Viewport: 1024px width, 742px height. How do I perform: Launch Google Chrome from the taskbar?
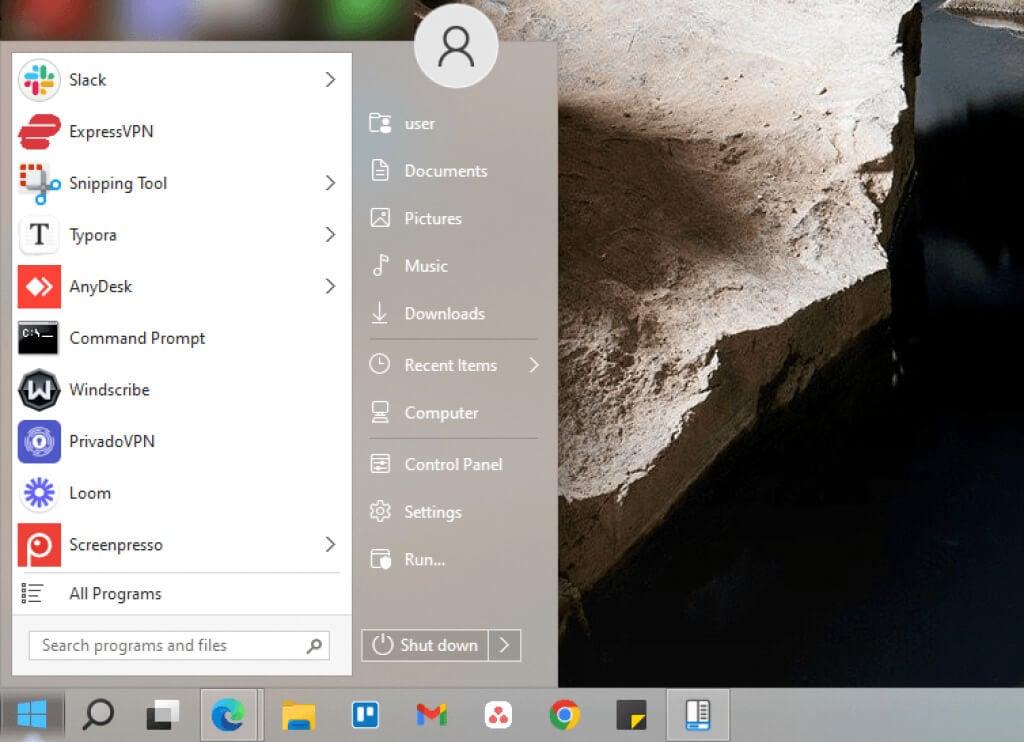coord(565,714)
